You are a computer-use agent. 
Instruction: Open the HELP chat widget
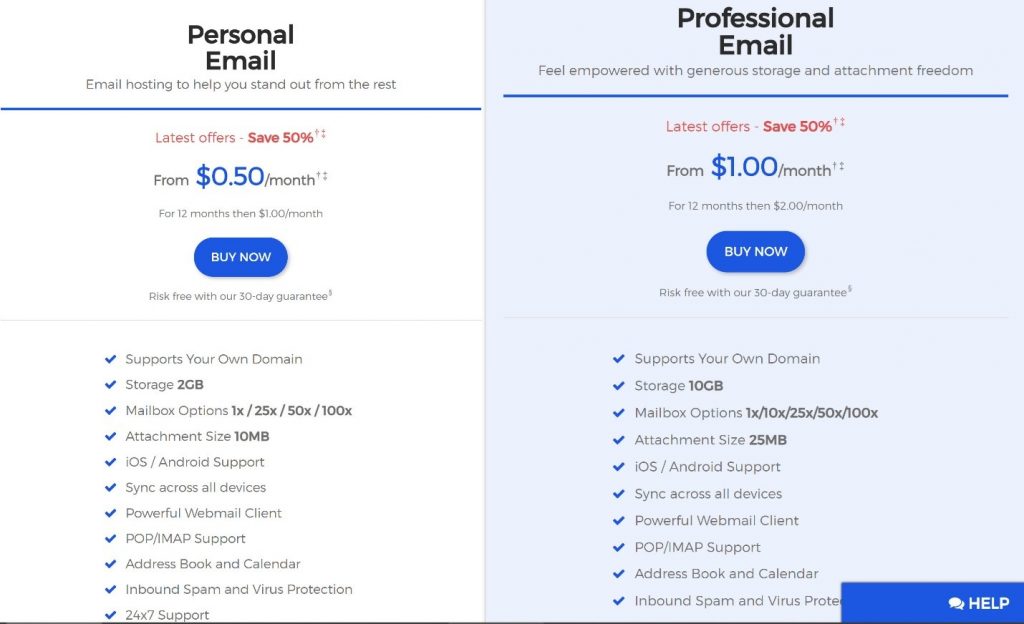[x=933, y=602]
